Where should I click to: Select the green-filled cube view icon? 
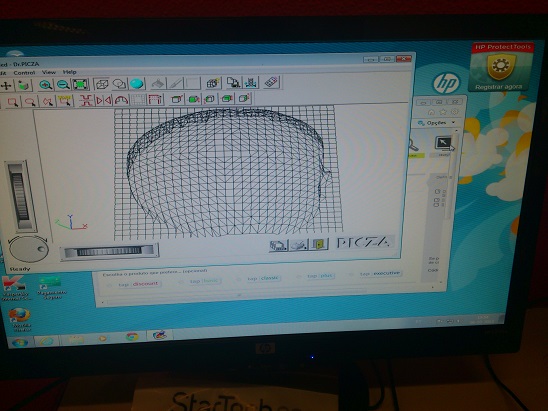[x=193, y=99]
